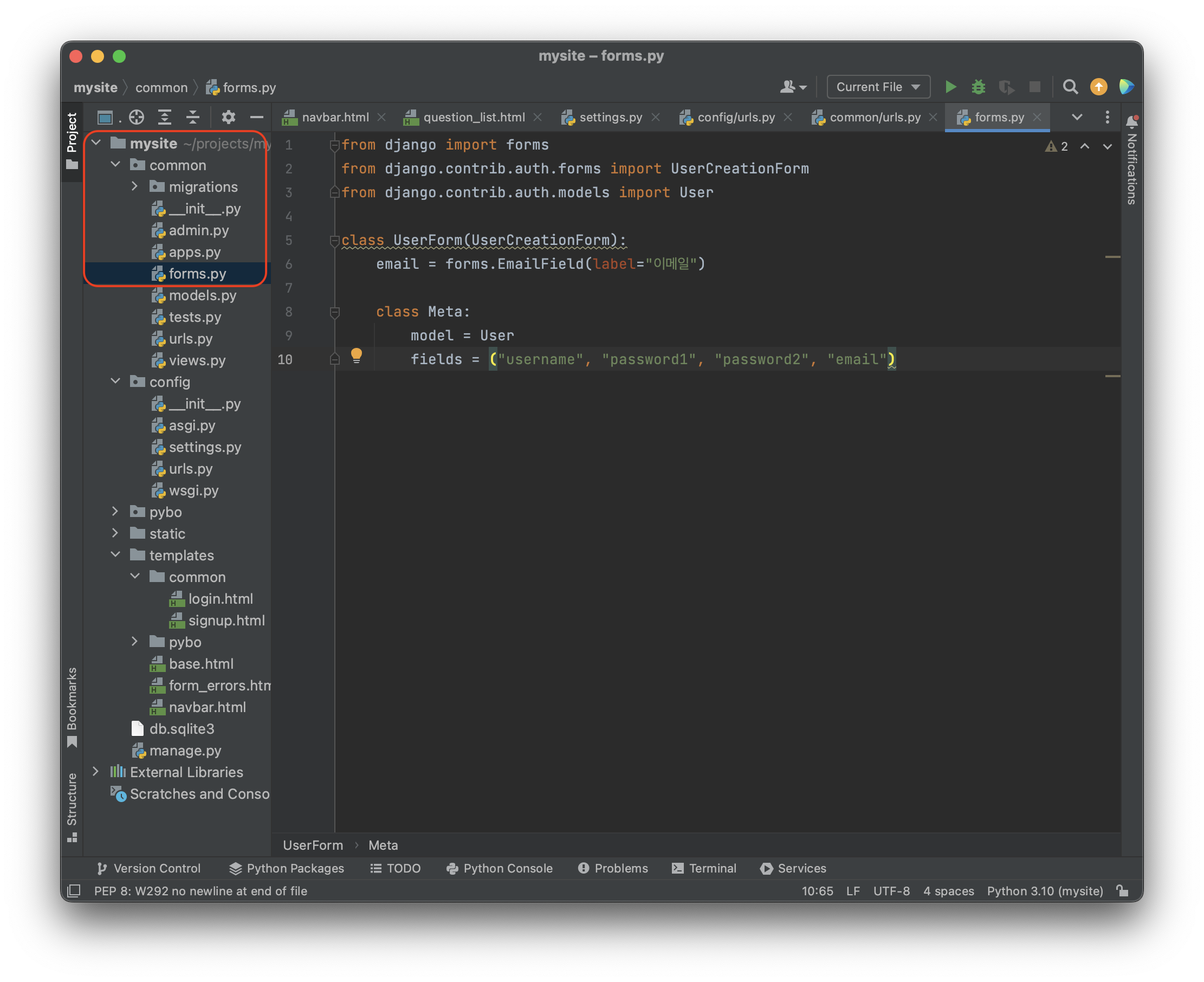The width and height of the screenshot is (1204, 982).
Task: Open the Terminal tool window tab
Action: 704,868
